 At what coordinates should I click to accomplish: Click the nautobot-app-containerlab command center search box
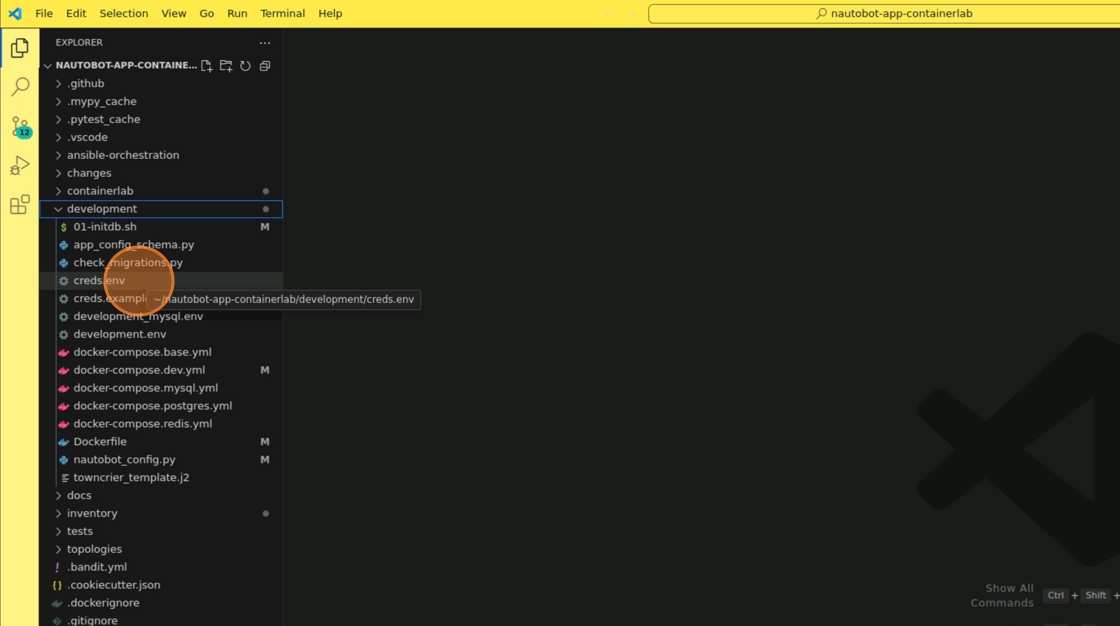[x=884, y=14]
